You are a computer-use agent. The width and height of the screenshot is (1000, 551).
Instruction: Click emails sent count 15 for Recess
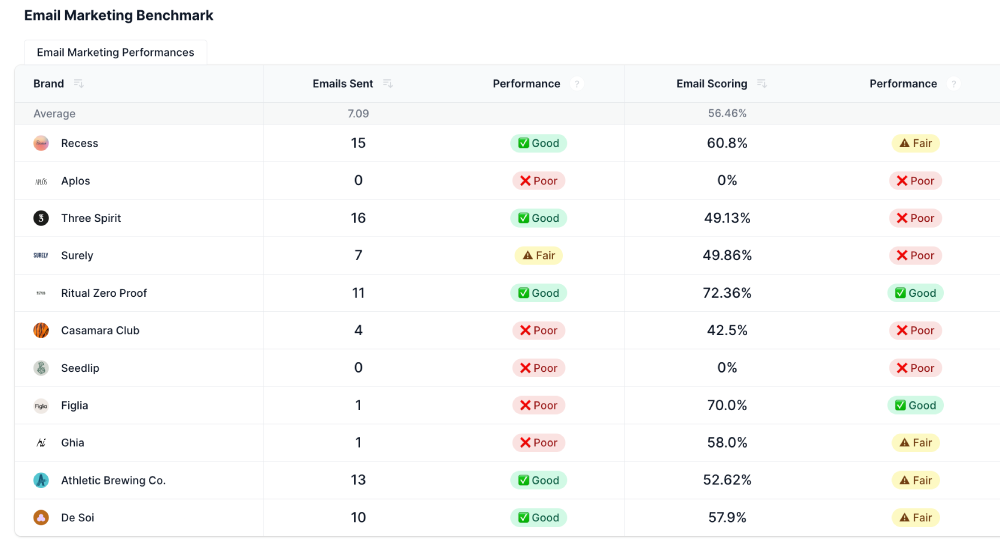click(358, 143)
